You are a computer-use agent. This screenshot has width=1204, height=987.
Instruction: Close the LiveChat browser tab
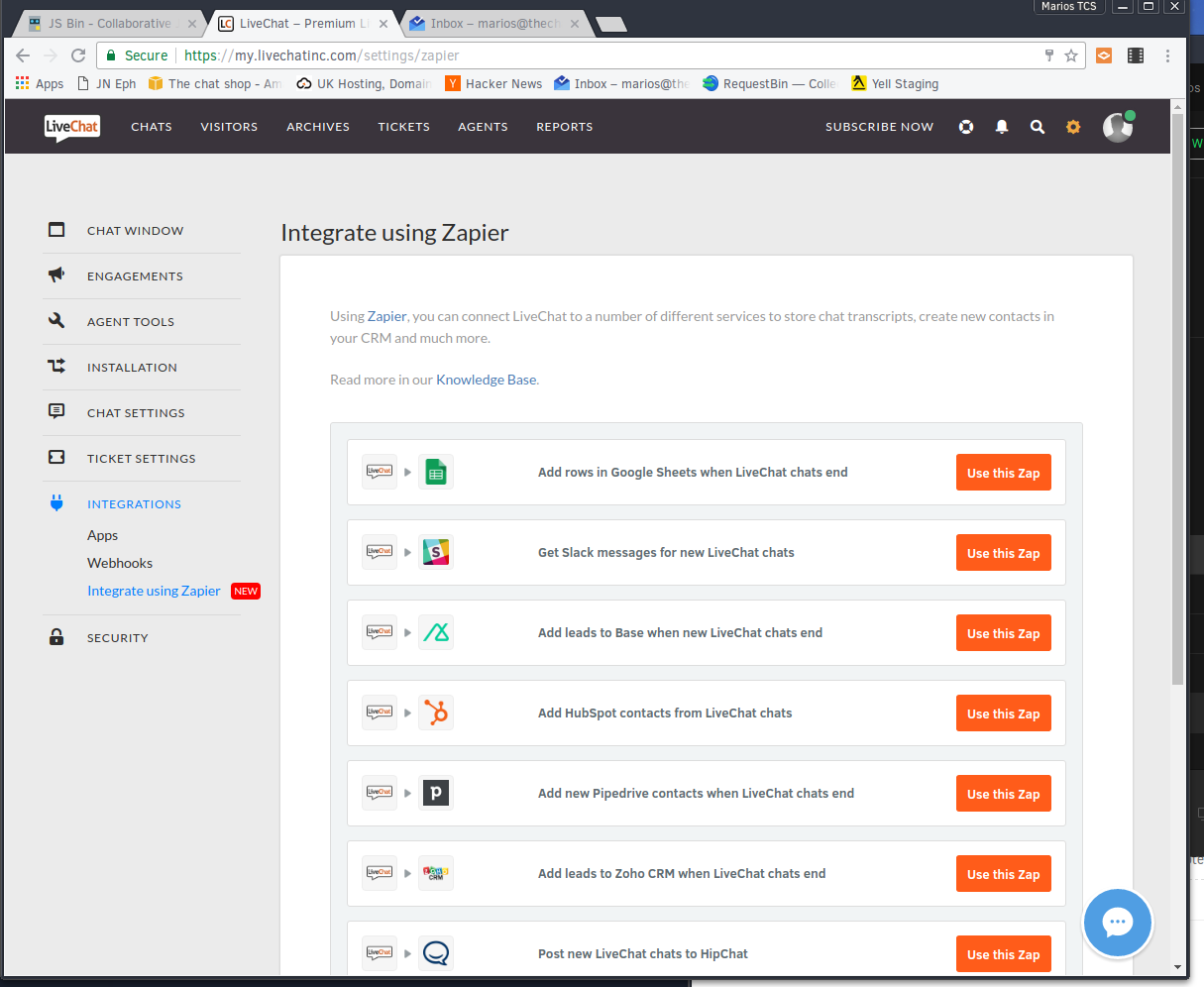pos(383,24)
